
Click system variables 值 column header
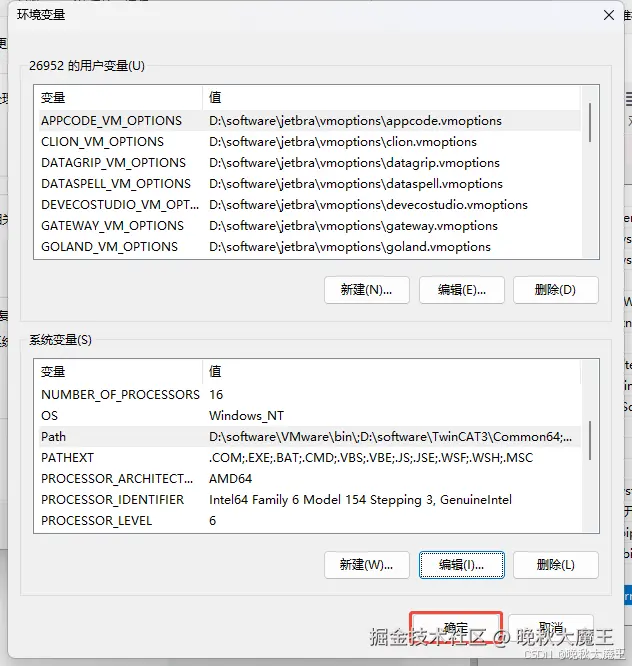point(391,372)
